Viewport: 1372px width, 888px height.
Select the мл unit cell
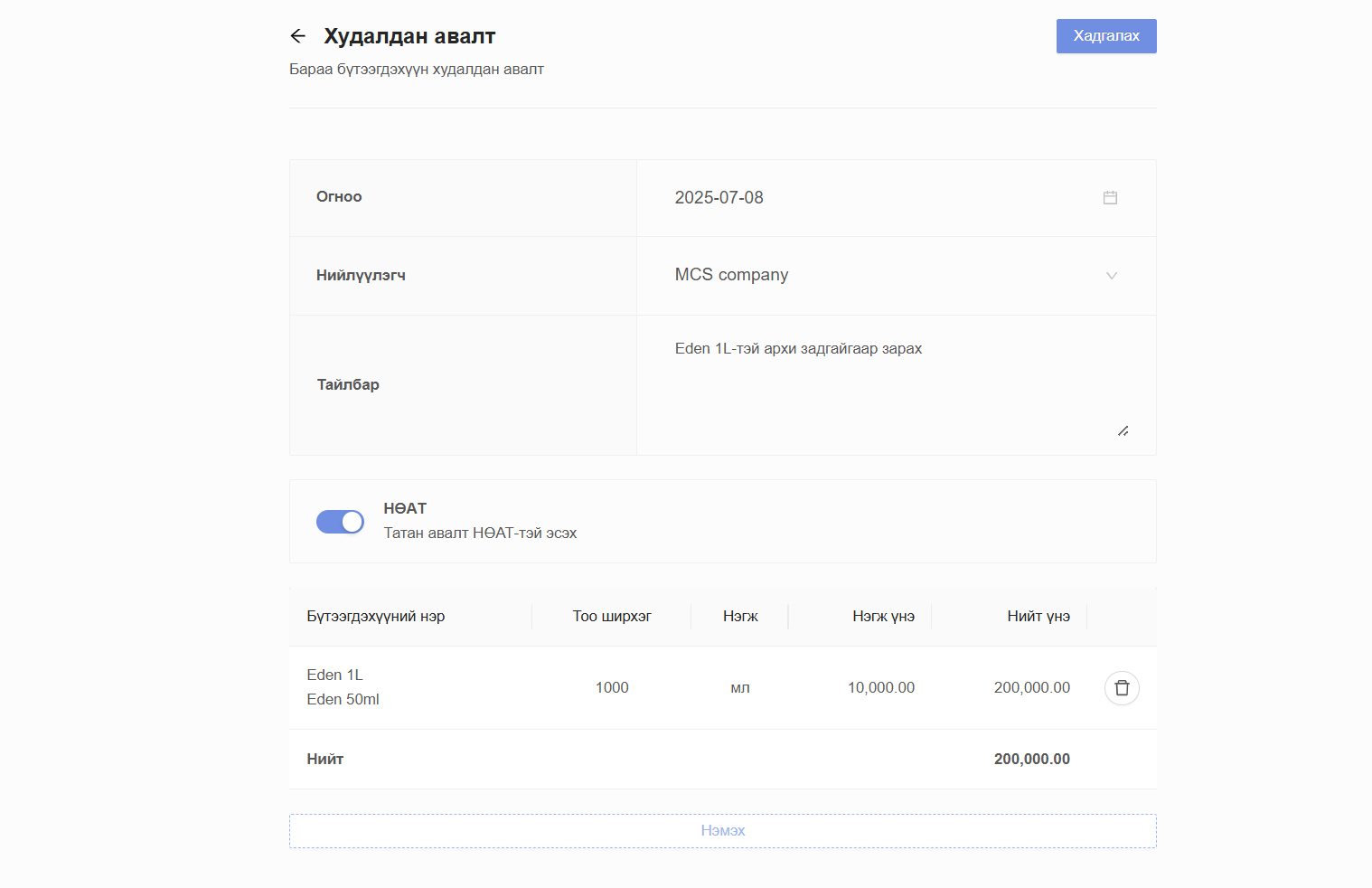click(x=740, y=688)
